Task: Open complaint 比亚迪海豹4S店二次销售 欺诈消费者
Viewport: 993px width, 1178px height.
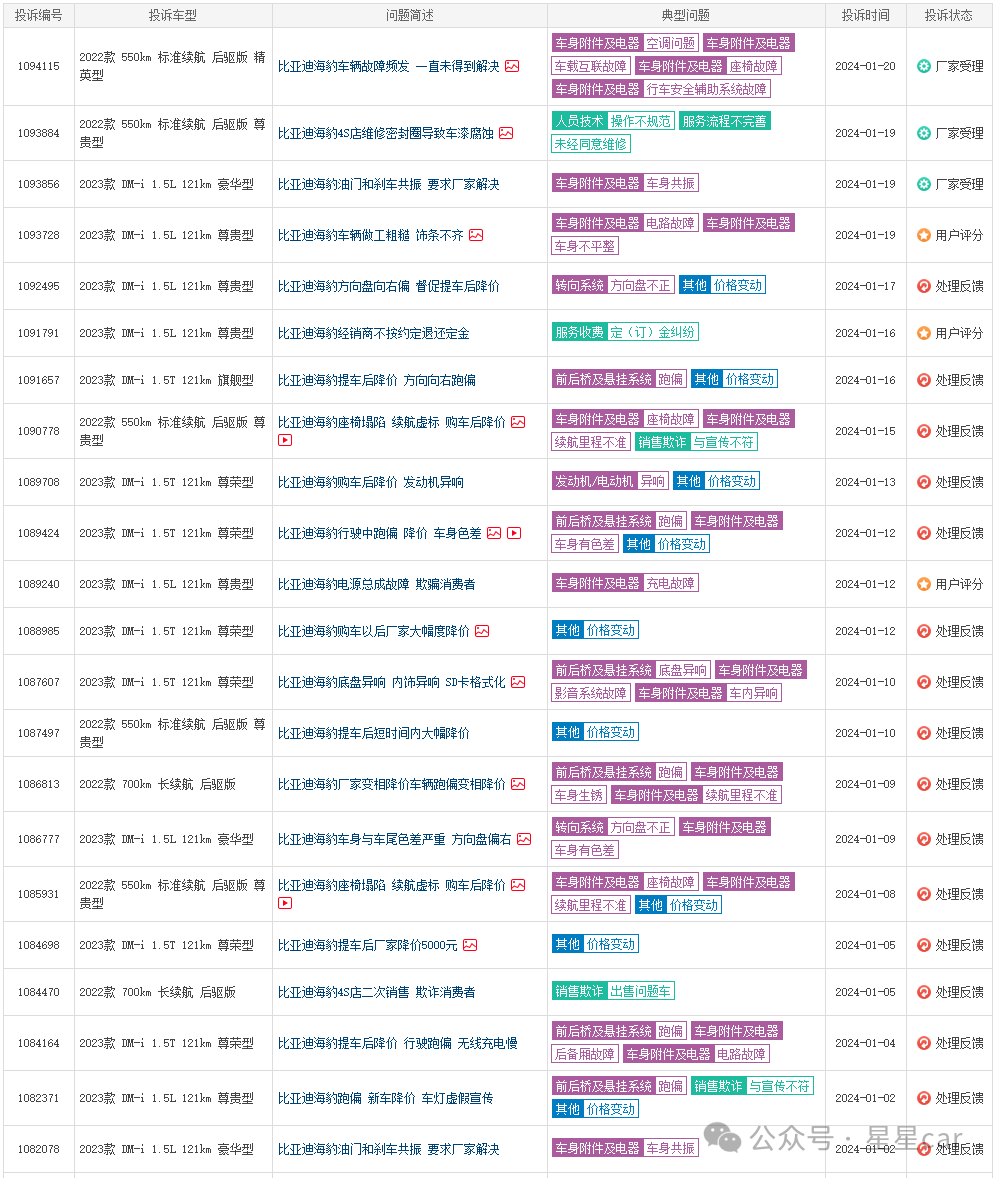Action: coord(376,992)
